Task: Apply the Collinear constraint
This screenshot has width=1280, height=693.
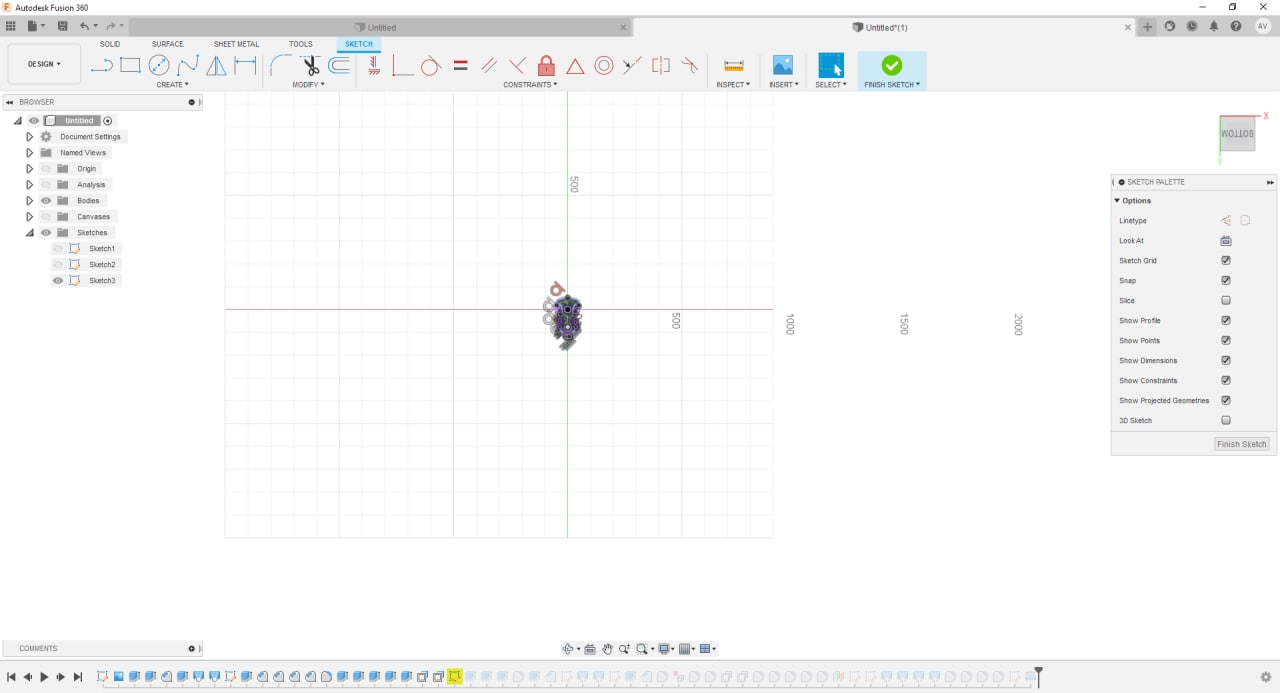Action: [x=632, y=66]
